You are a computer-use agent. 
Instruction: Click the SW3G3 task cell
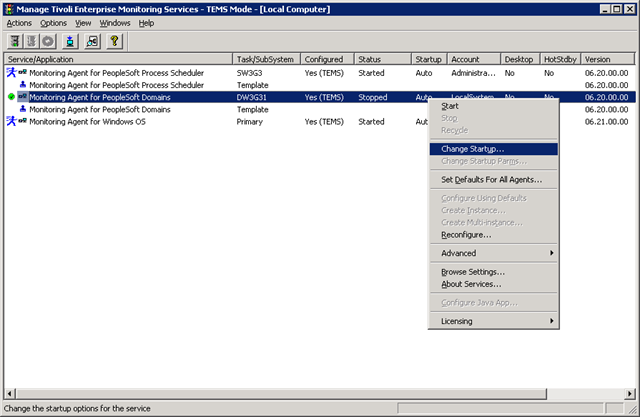(x=249, y=73)
